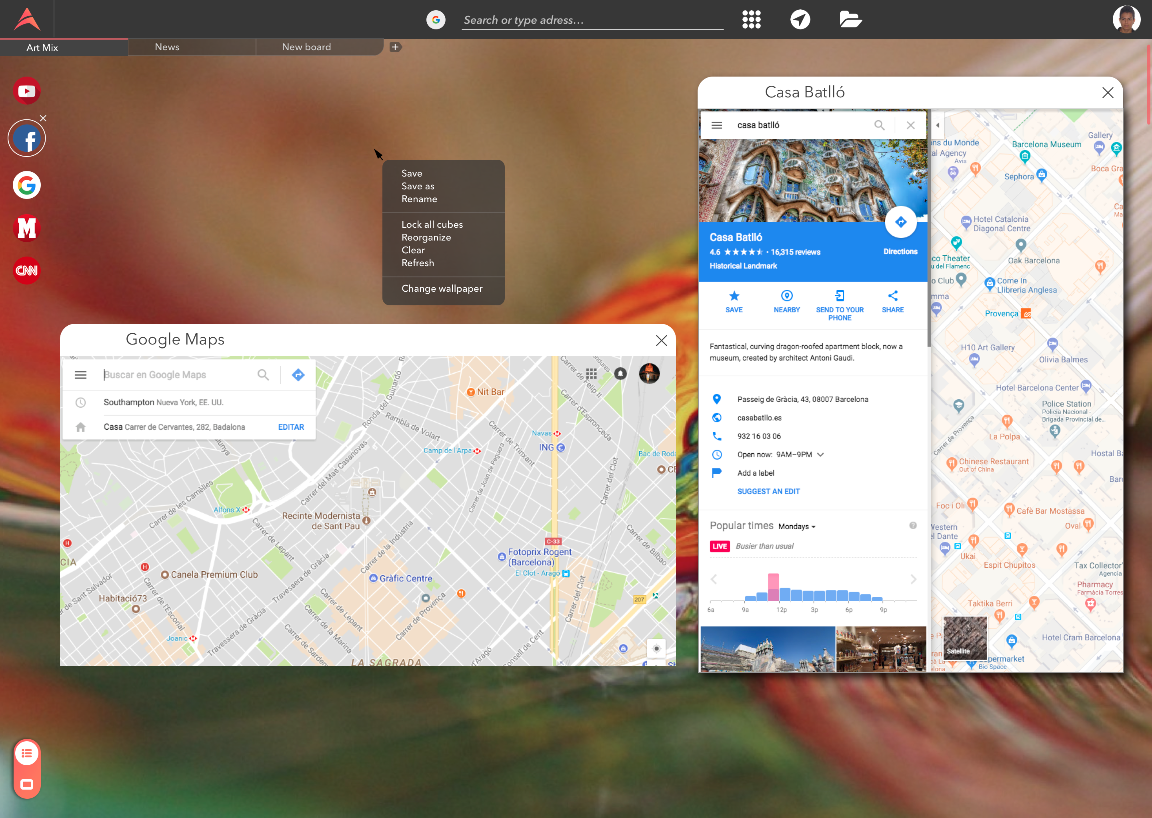The image size is (1152, 818).
Task: Add a new board with plus button
Action: coord(395,47)
